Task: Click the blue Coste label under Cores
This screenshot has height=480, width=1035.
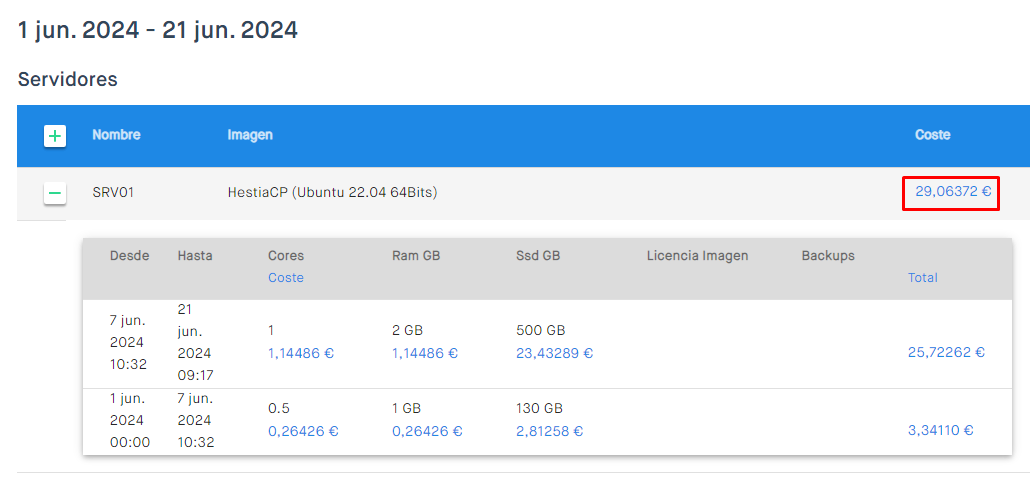Action: (x=286, y=278)
